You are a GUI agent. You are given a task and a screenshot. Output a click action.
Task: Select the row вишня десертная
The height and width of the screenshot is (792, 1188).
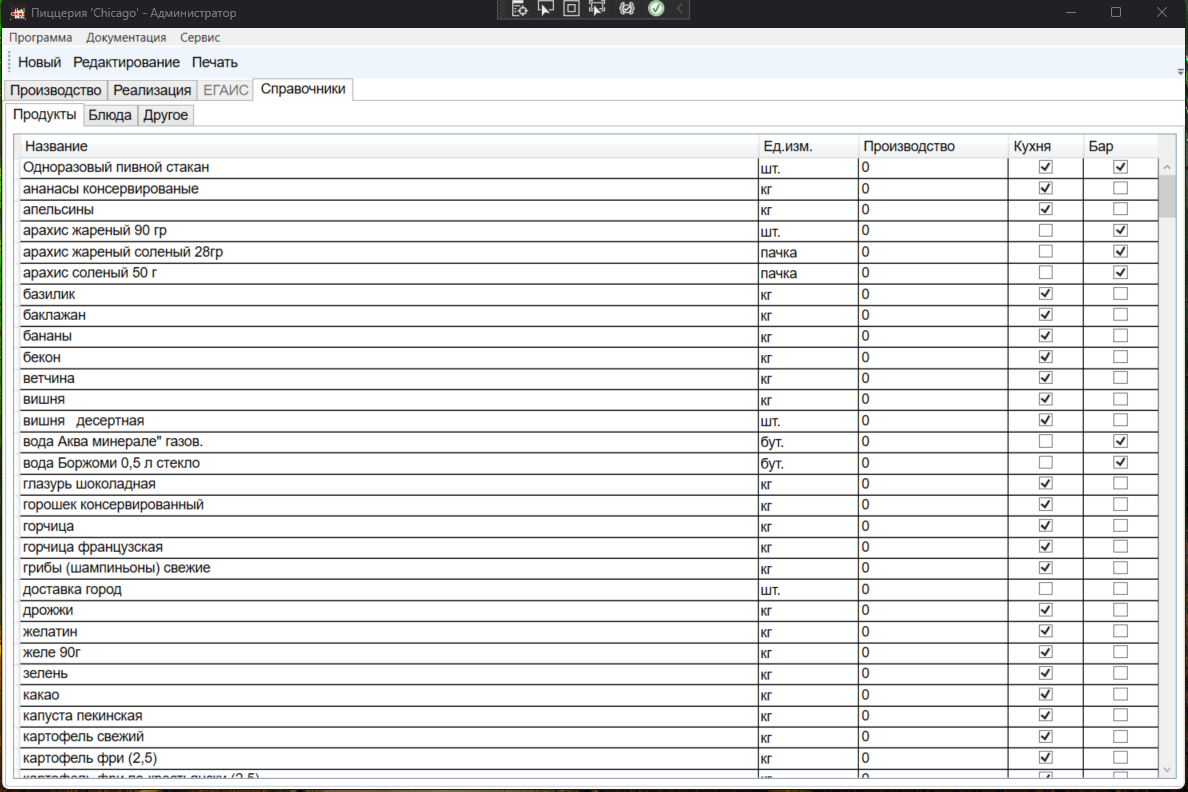pyautogui.click(x=589, y=421)
